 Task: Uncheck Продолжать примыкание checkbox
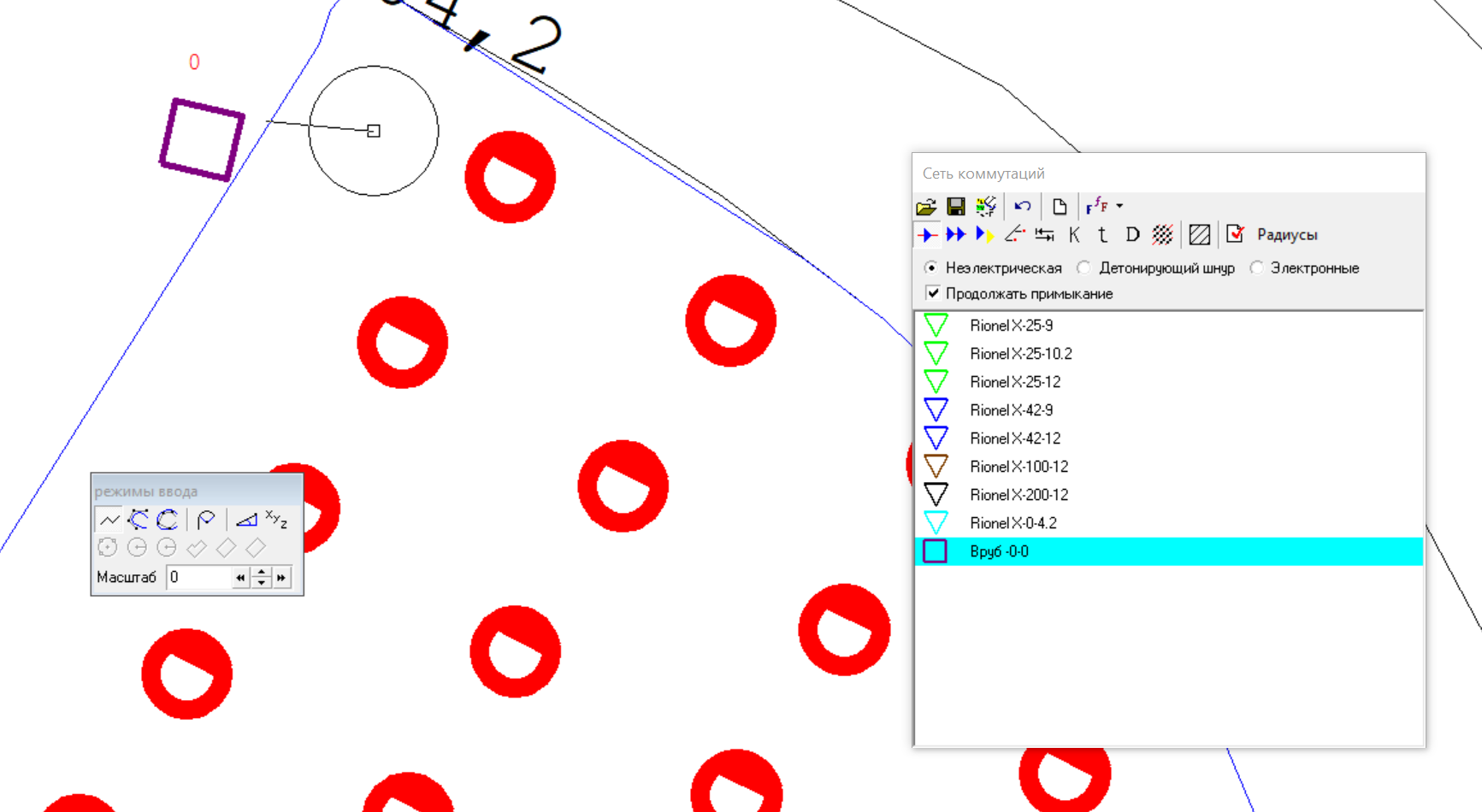tap(933, 293)
